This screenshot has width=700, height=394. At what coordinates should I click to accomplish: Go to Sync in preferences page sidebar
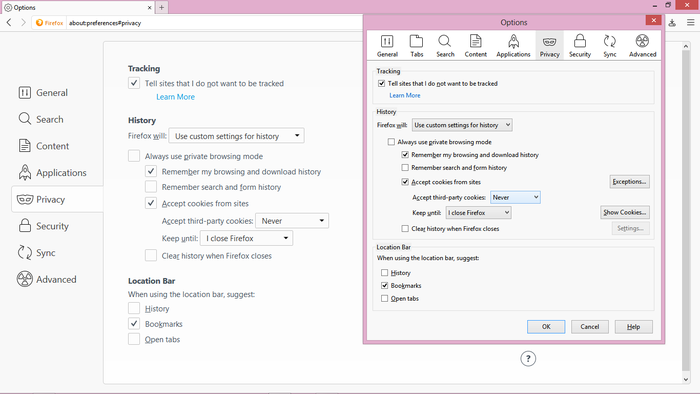click(x=37, y=253)
